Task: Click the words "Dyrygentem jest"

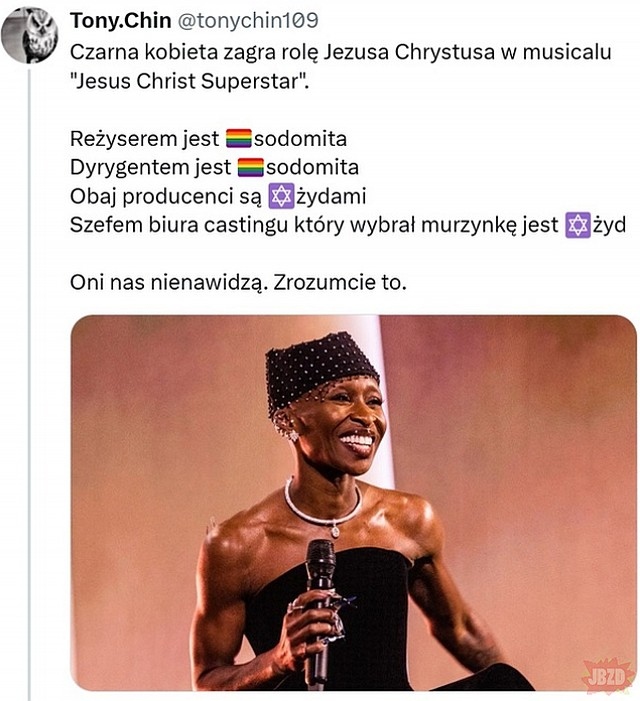Action: point(150,168)
